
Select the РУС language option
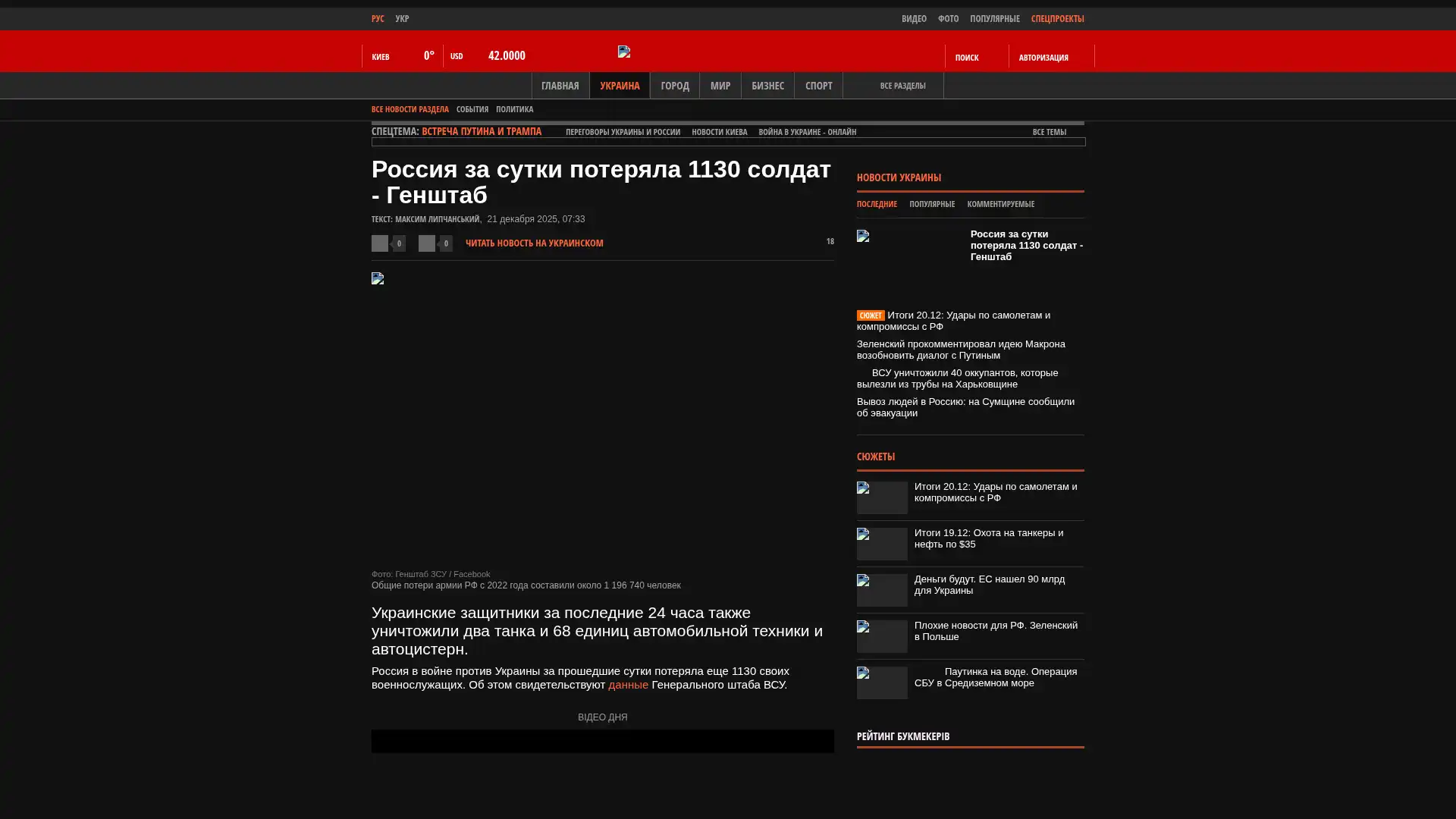(x=378, y=18)
